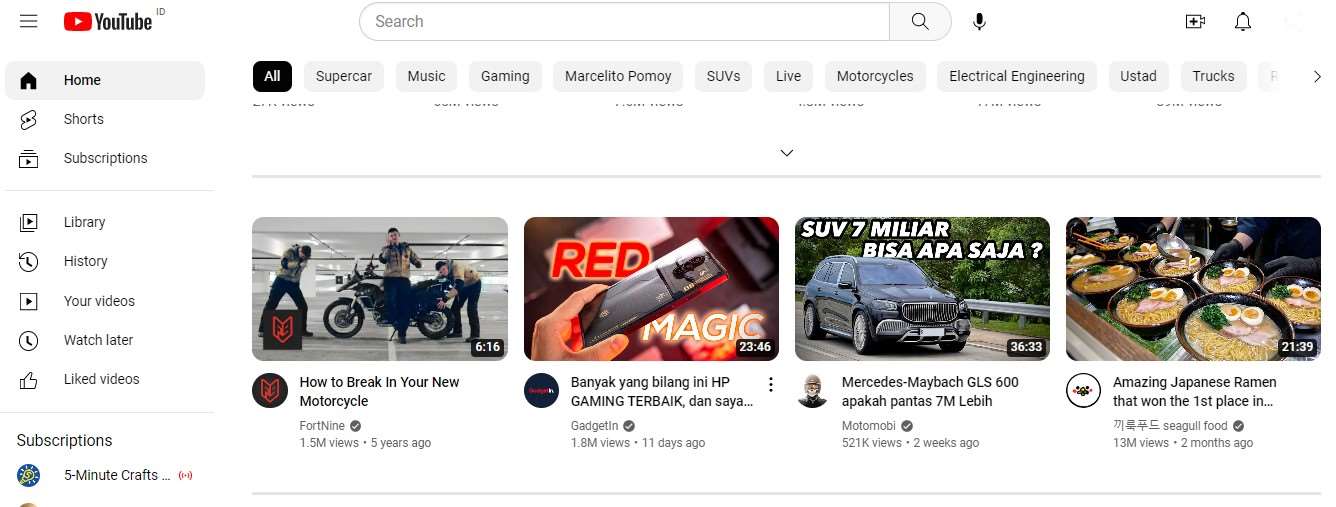Click the Shorts icon in sidebar
This screenshot has height=507, width=1336.
(28, 119)
